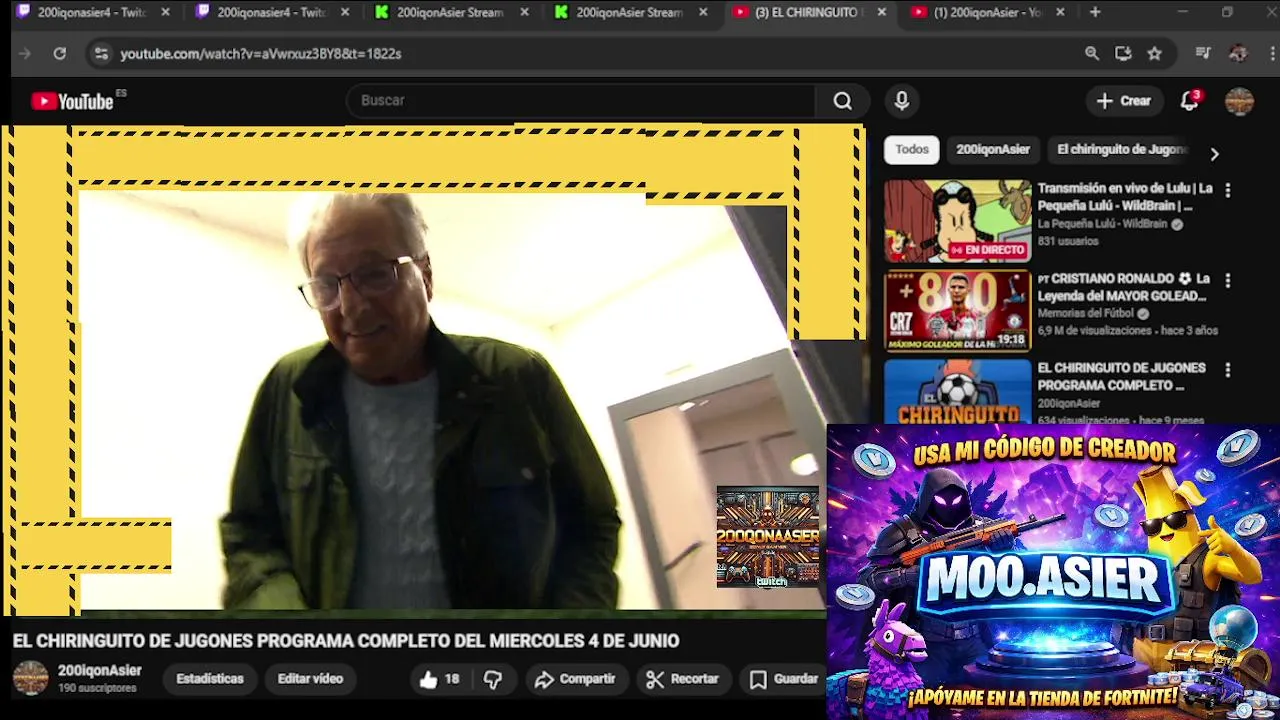Click the YouTube logo home link

72,101
